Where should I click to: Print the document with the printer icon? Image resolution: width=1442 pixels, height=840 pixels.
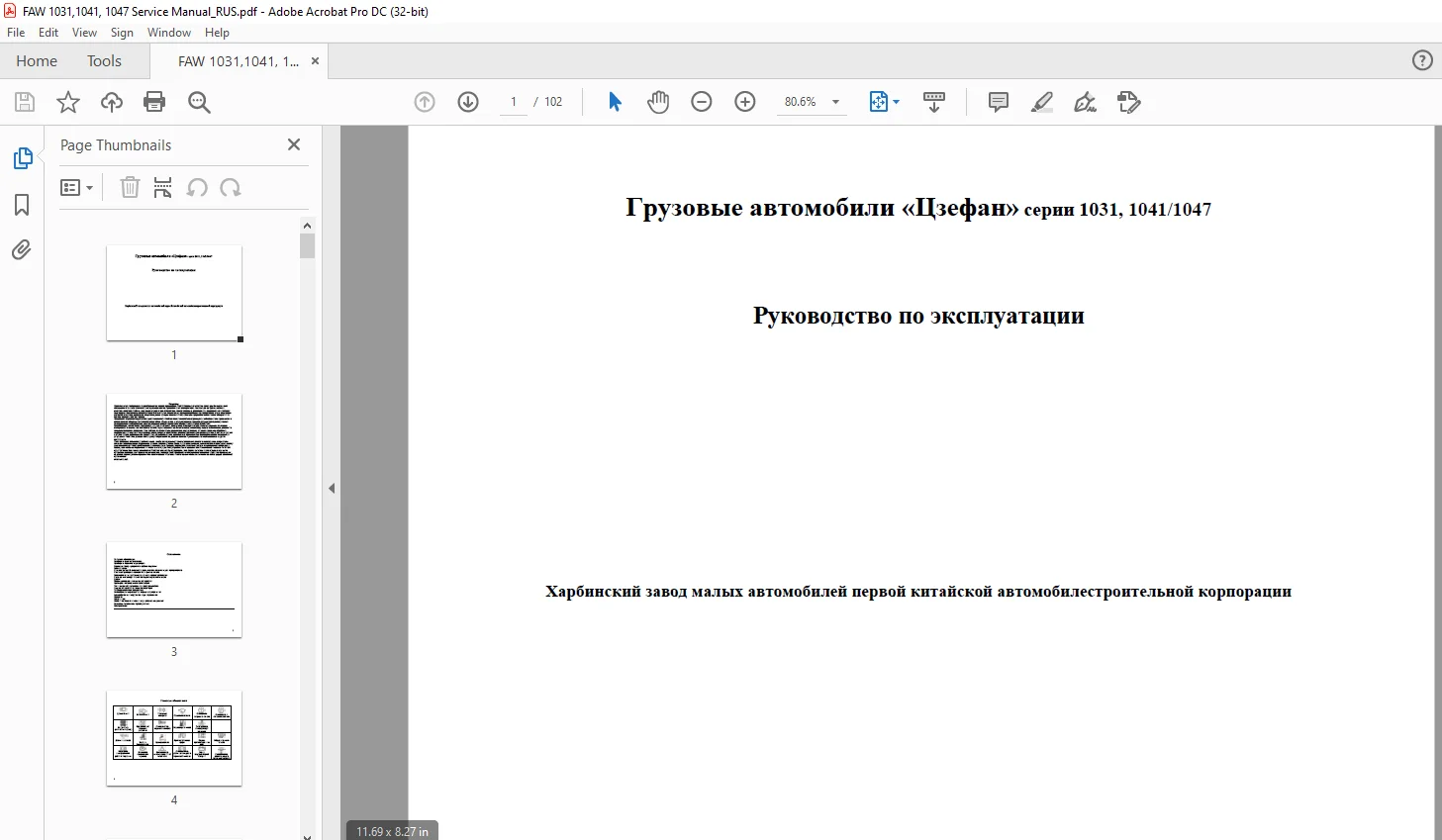coord(154,102)
